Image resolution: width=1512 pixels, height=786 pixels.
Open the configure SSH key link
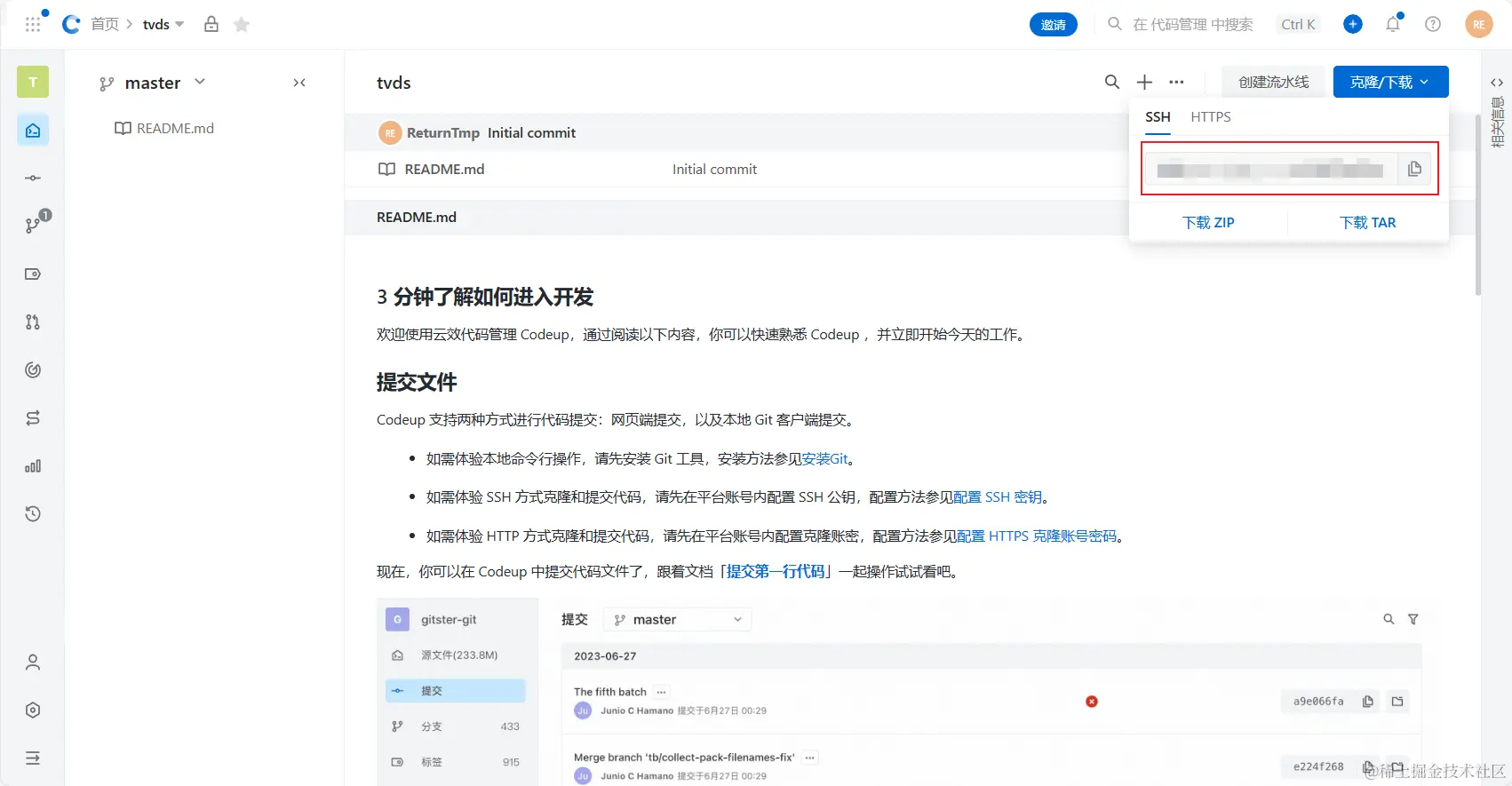pos(998,497)
